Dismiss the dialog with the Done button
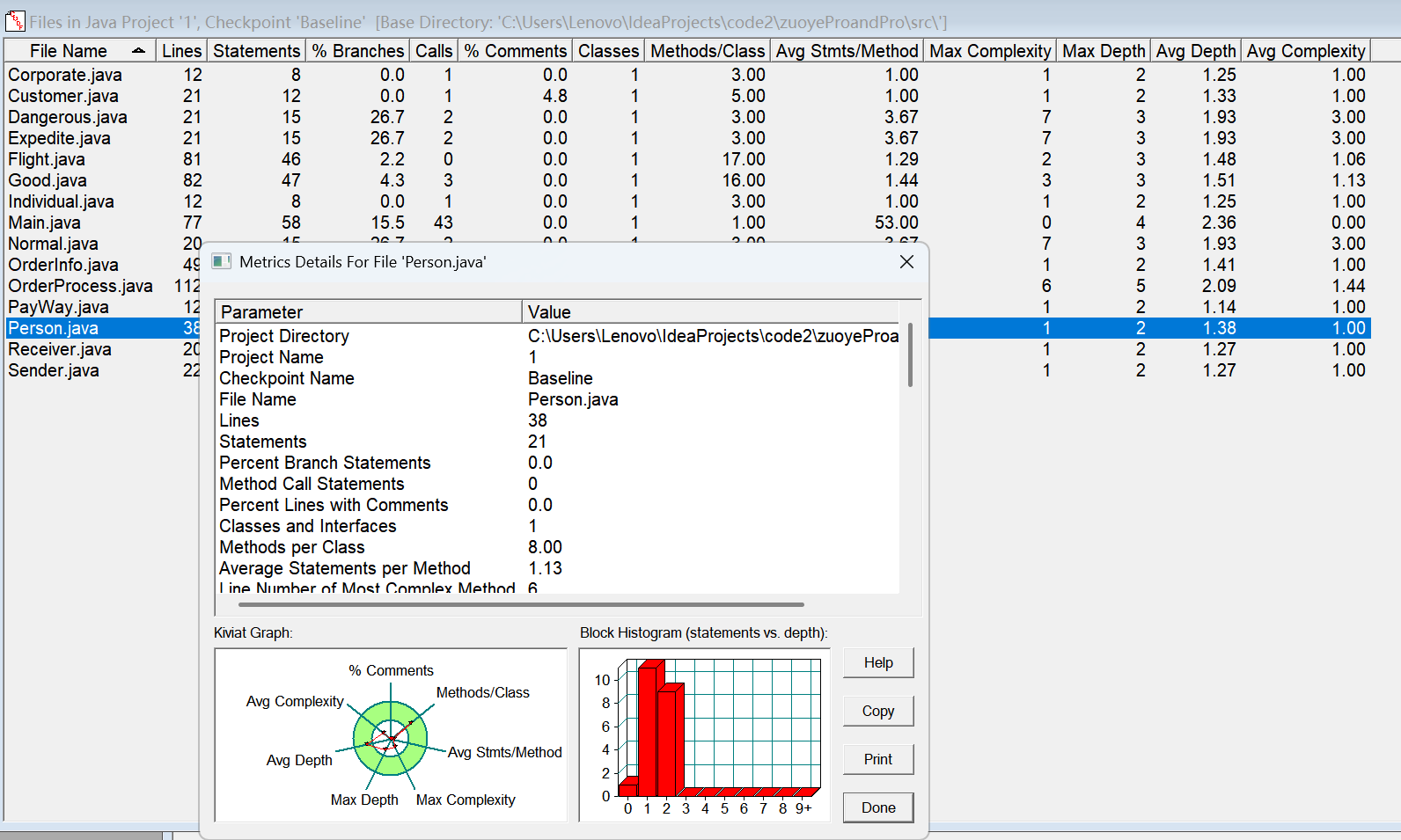 [x=878, y=808]
